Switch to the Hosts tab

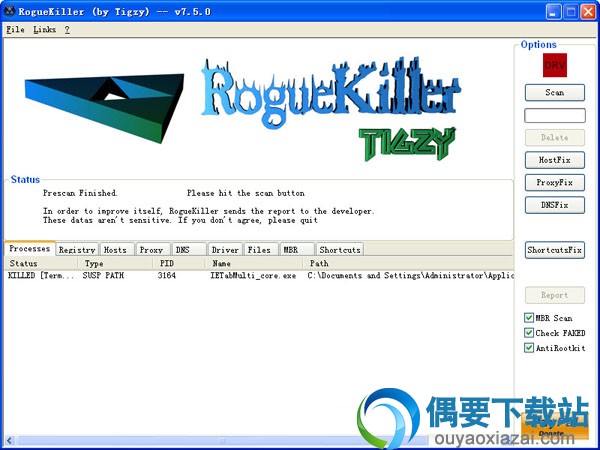pyautogui.click(x=117, y=249)
